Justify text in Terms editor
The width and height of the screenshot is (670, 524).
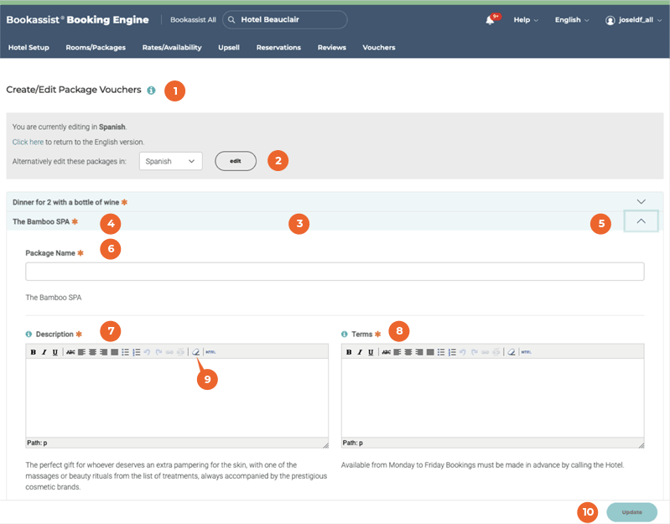[430, 352]
